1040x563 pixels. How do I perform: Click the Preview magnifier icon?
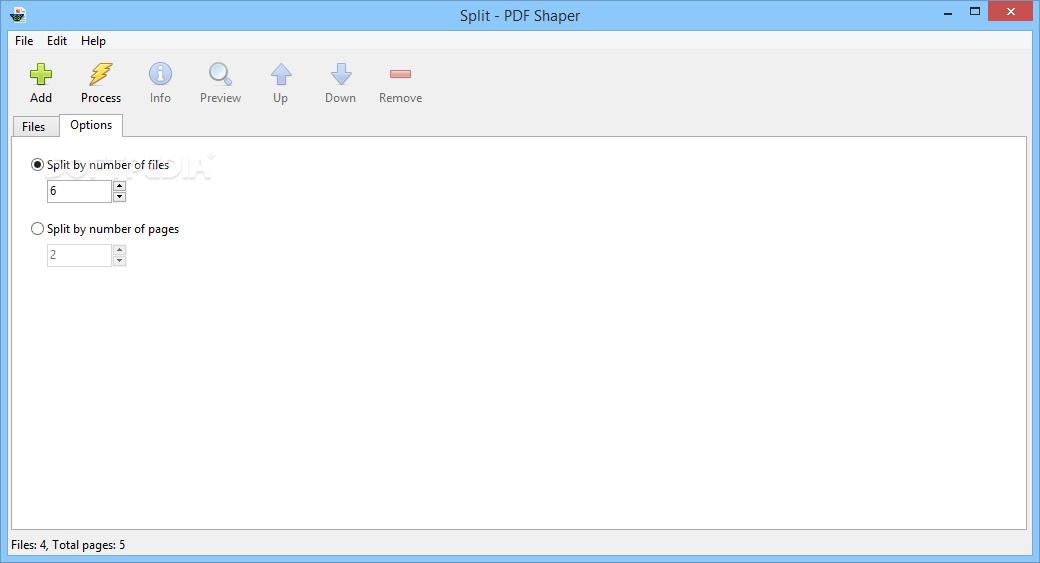point(220,74)
